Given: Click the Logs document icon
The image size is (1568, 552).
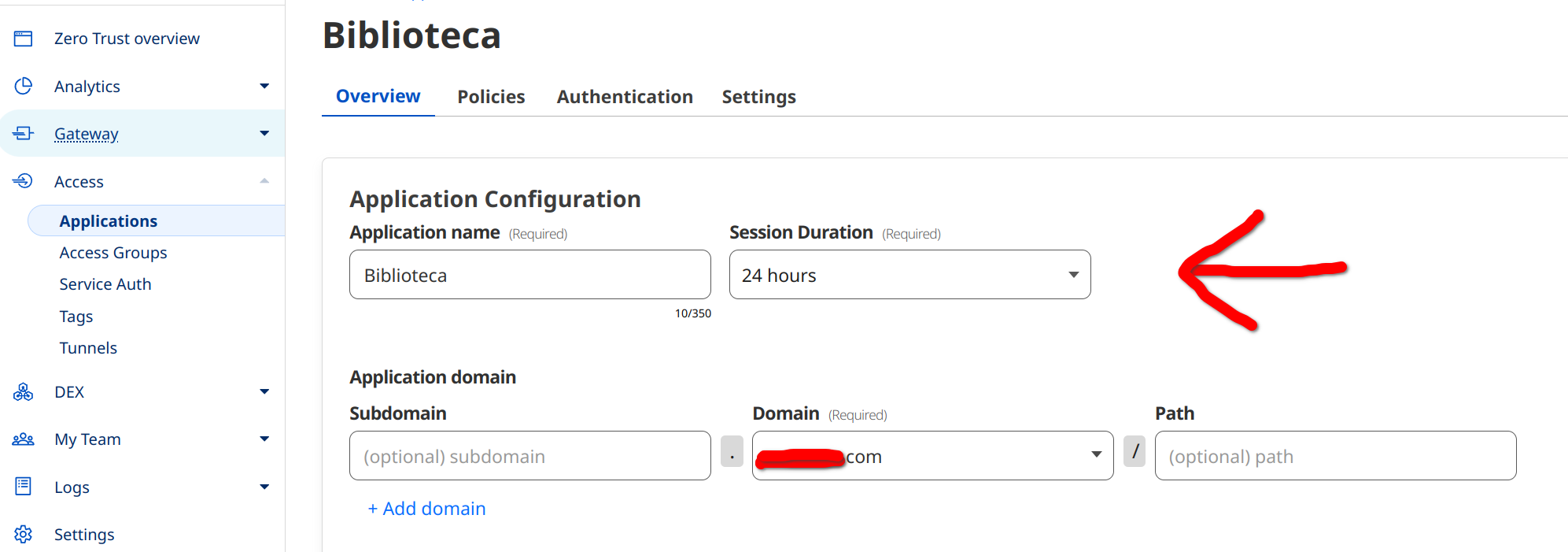Looking at the screenshot, I should click(x=24, y=487).
